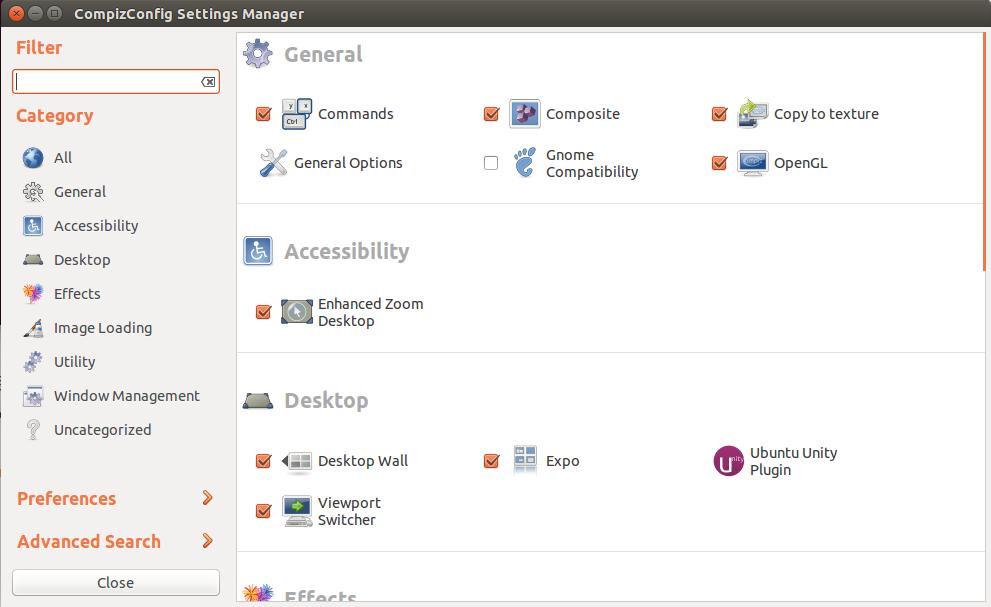Expand the Advanced Search section arrow
This screenshot has height=607, width=991.
(x=207, y=541)
